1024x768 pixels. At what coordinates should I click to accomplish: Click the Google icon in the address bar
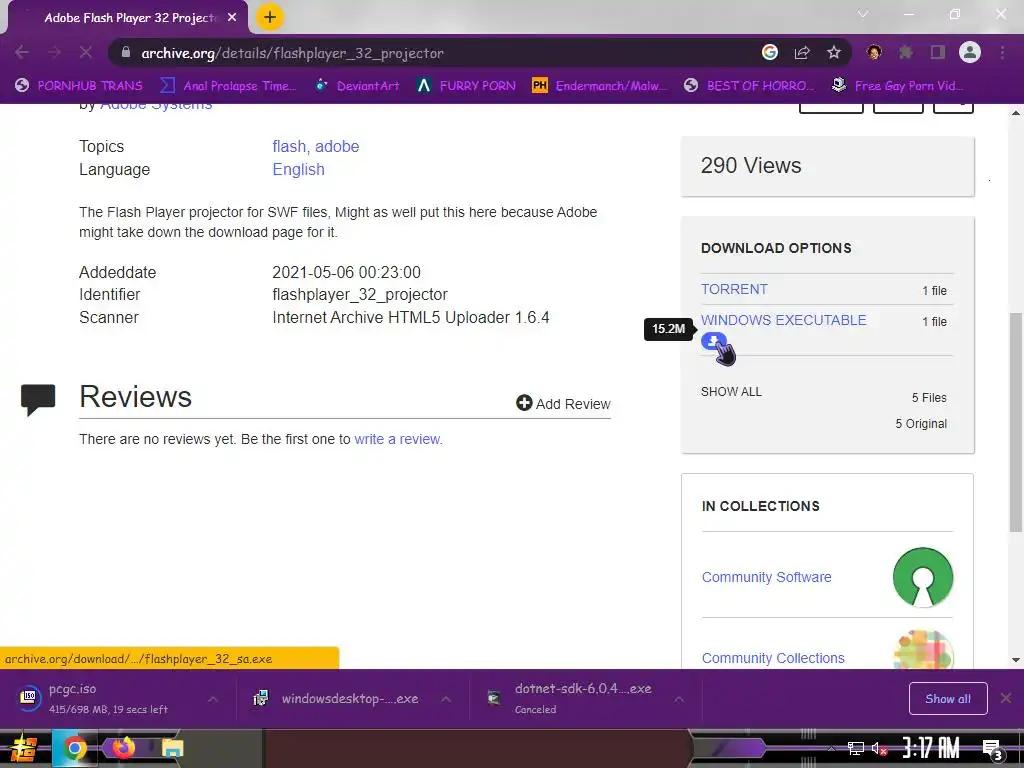pos(770,52)
